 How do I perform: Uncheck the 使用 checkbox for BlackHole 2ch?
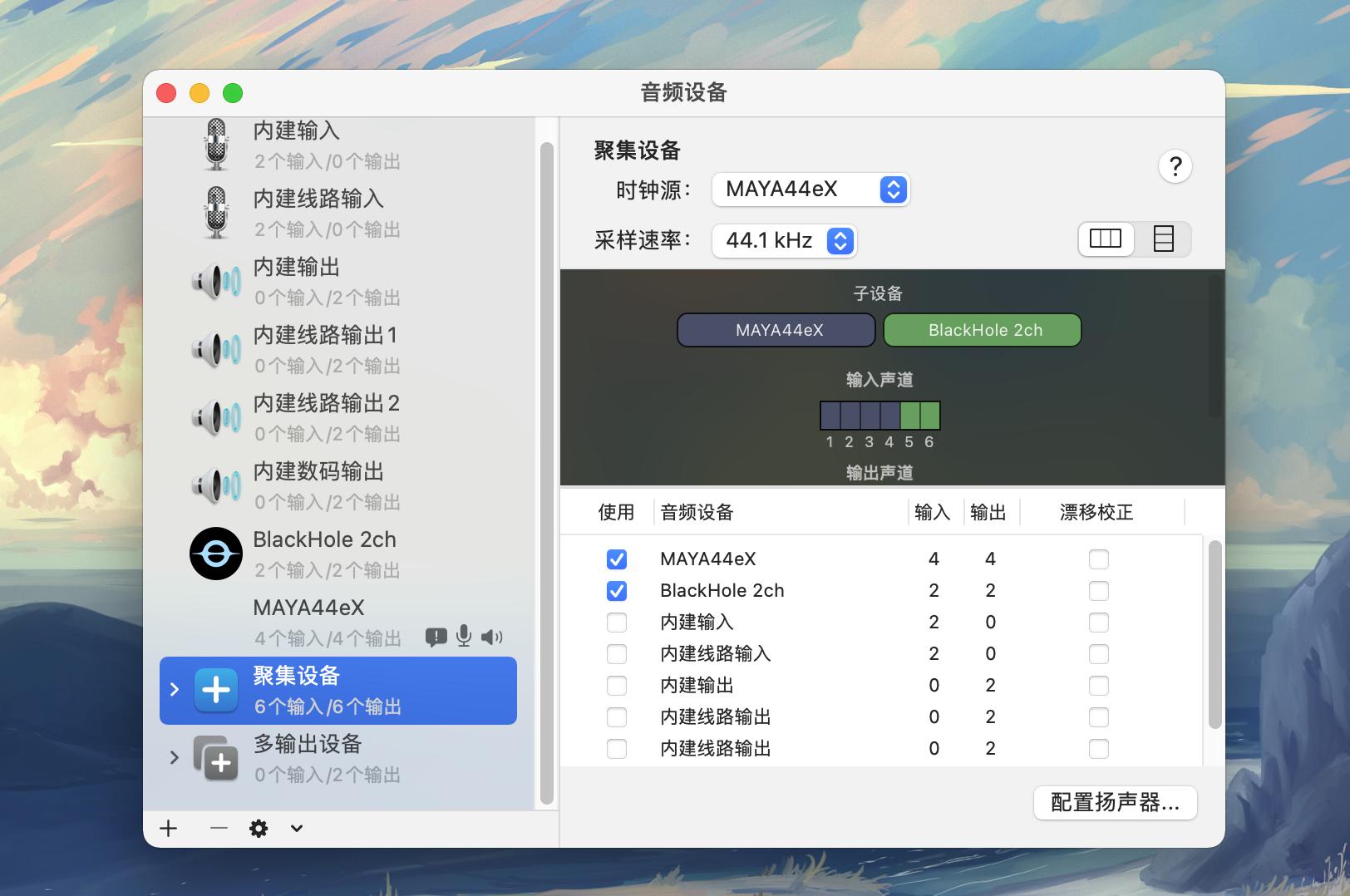click(617, 591)
